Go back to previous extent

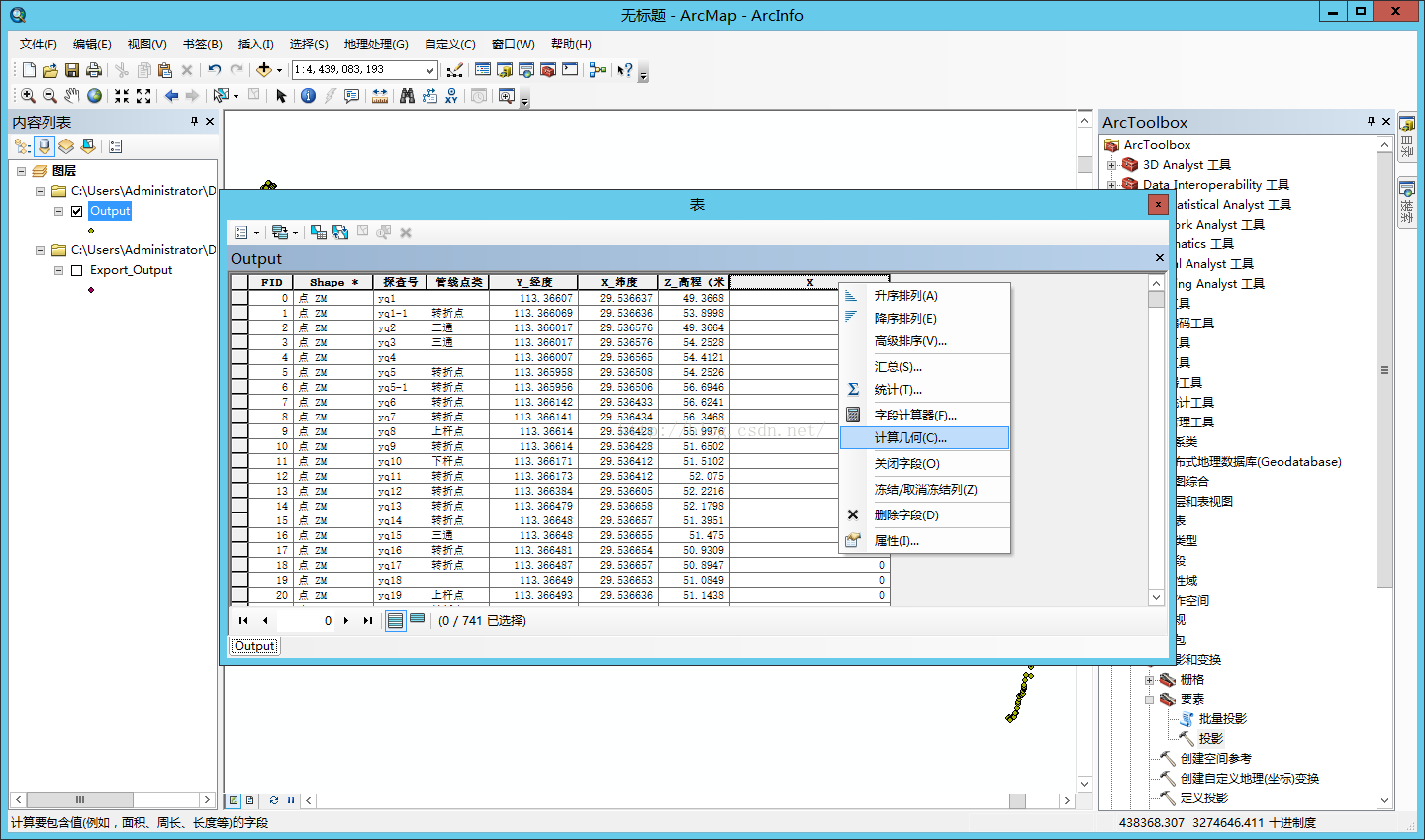pyautogui.click(x=171, y=96)
